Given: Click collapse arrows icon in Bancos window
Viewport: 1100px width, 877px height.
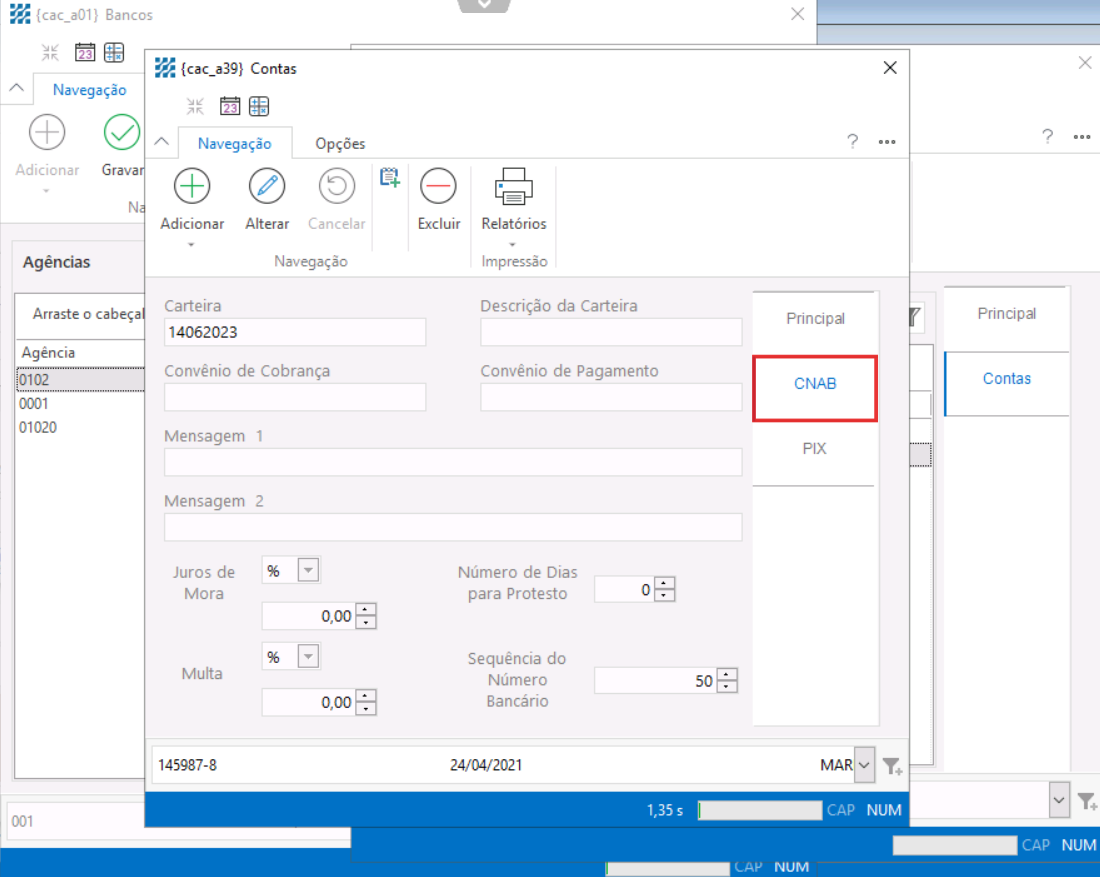Looking at the screenshot, I should (50, 52).
